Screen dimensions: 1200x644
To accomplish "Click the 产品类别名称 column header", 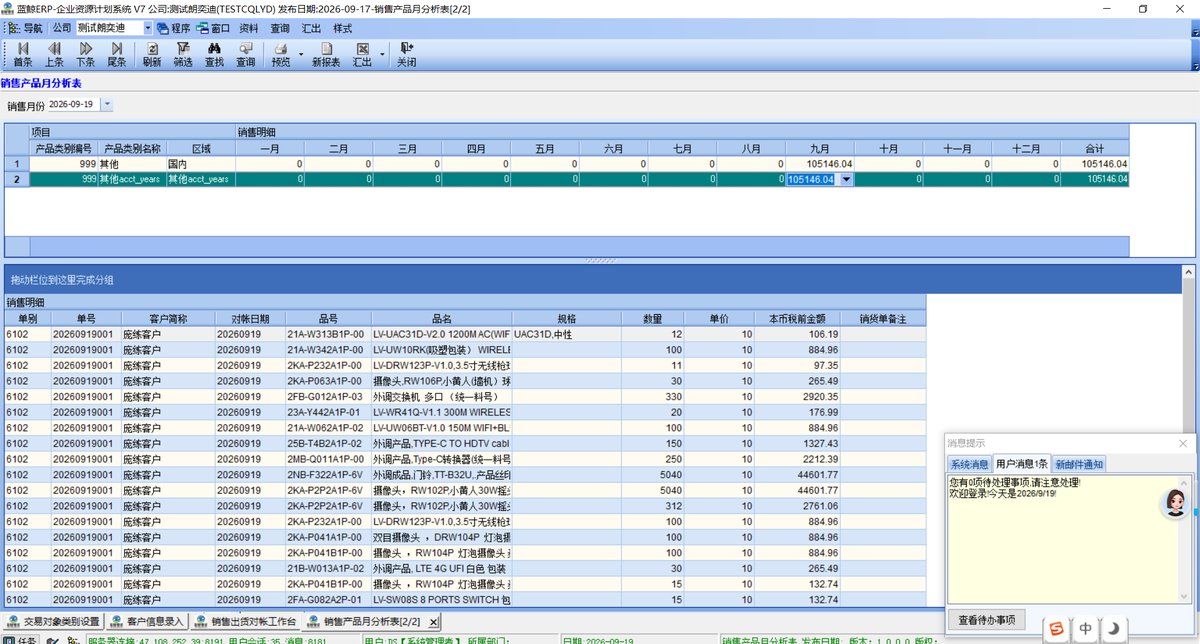I will (x=132, y=148).
